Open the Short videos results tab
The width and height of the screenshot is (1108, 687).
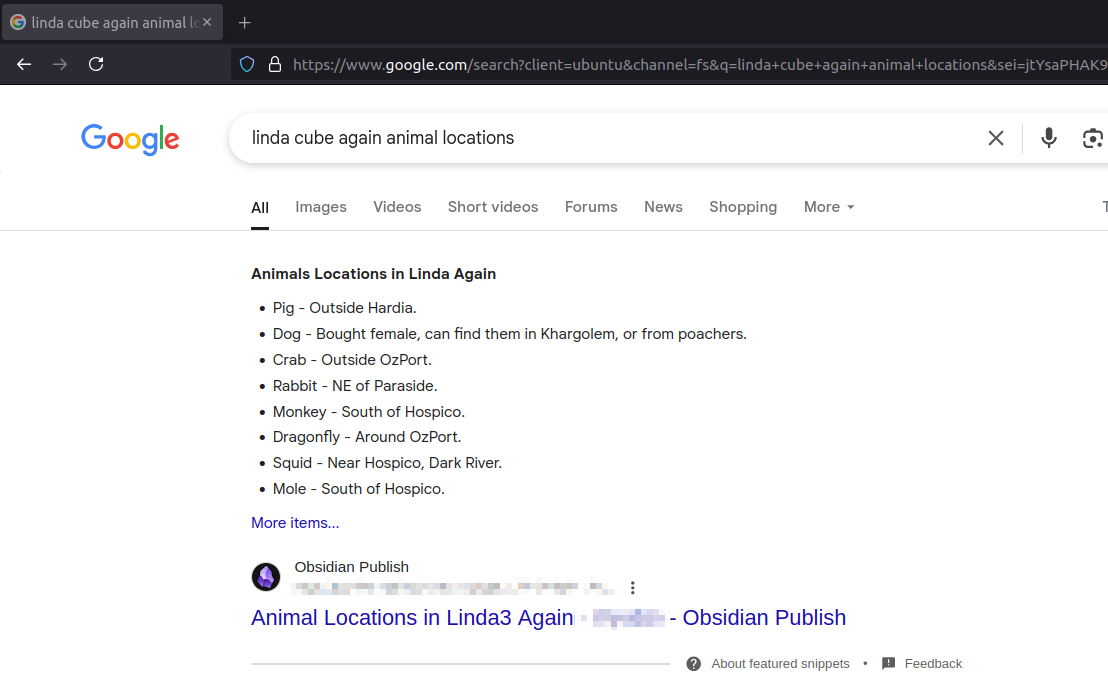(493, 207)
